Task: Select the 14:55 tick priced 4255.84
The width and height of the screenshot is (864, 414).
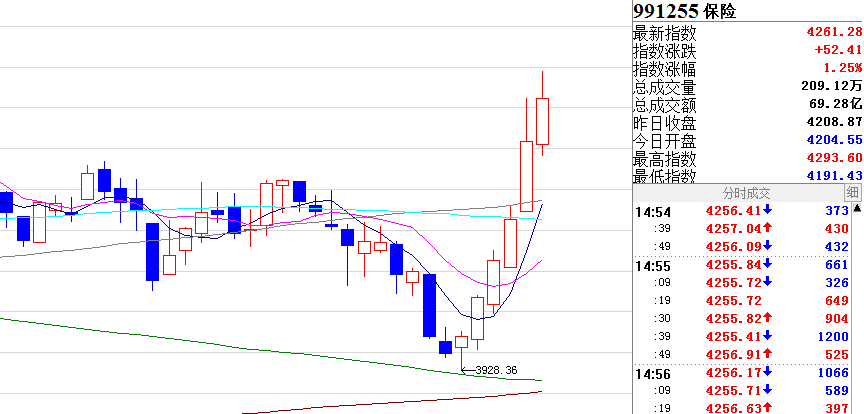Action: tap(742, 265)
